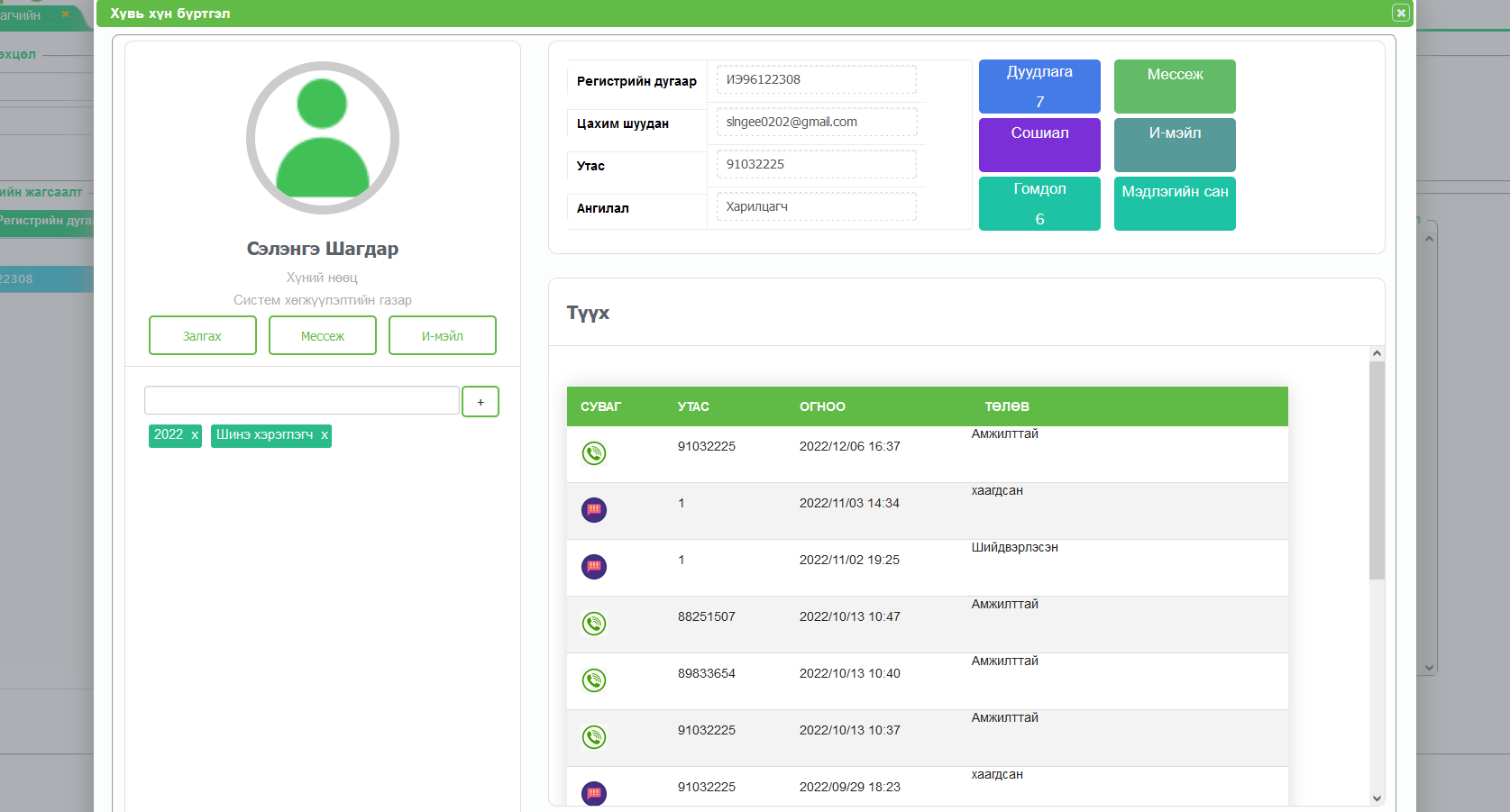
Task: Click date 2022/11/03 14:34
Action: [x=849, y=503]
